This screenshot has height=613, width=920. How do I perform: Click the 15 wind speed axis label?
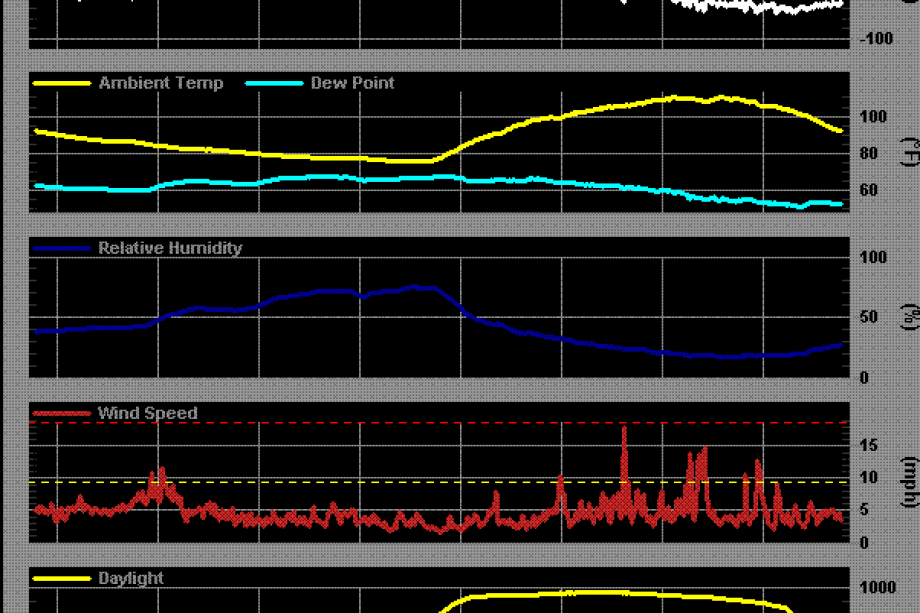click(868, 446)
